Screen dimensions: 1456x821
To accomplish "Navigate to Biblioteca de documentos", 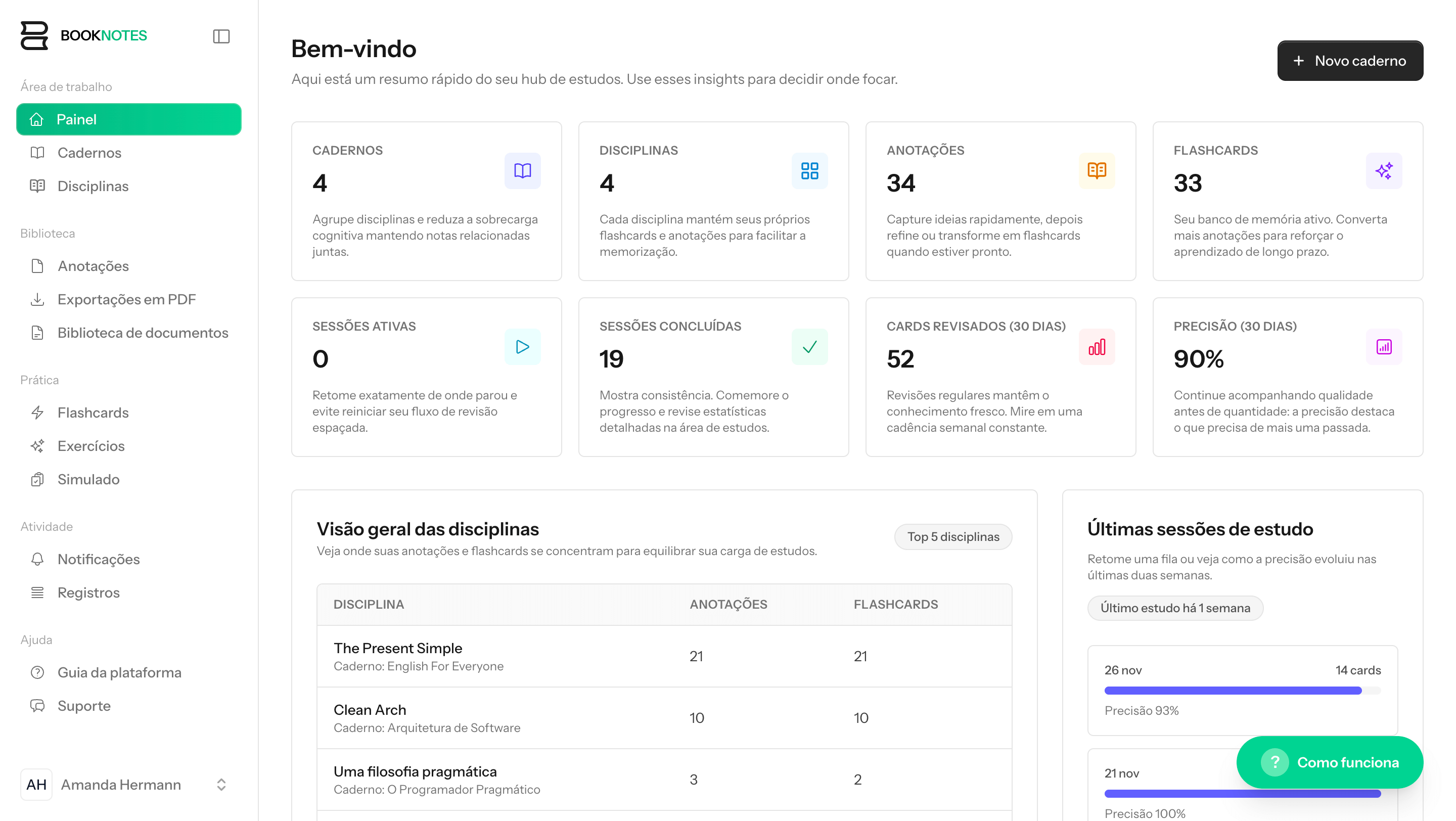I will 143,333.
